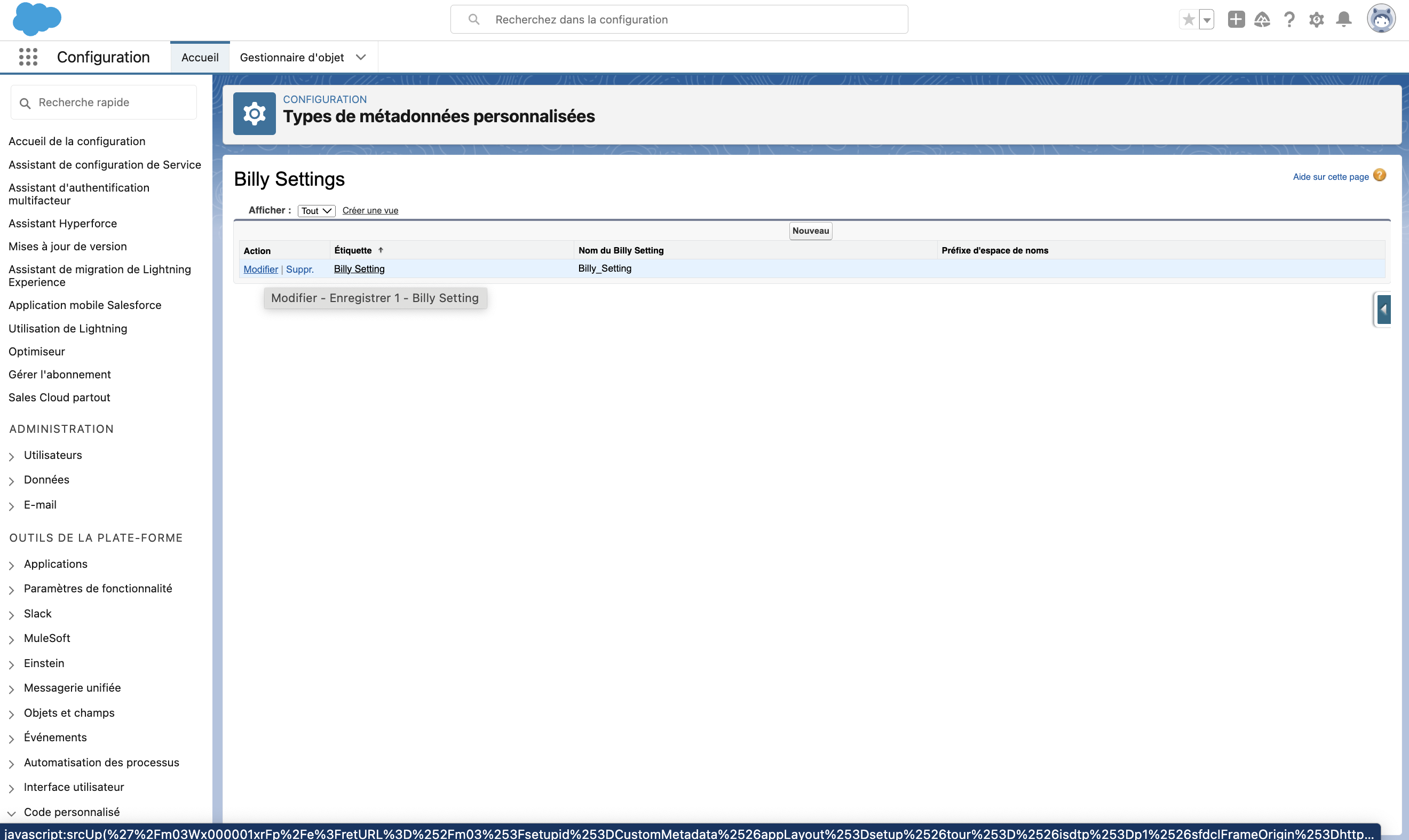1409x840 pixels.
Task: Open the user profile avatar
Action: 1381,19
